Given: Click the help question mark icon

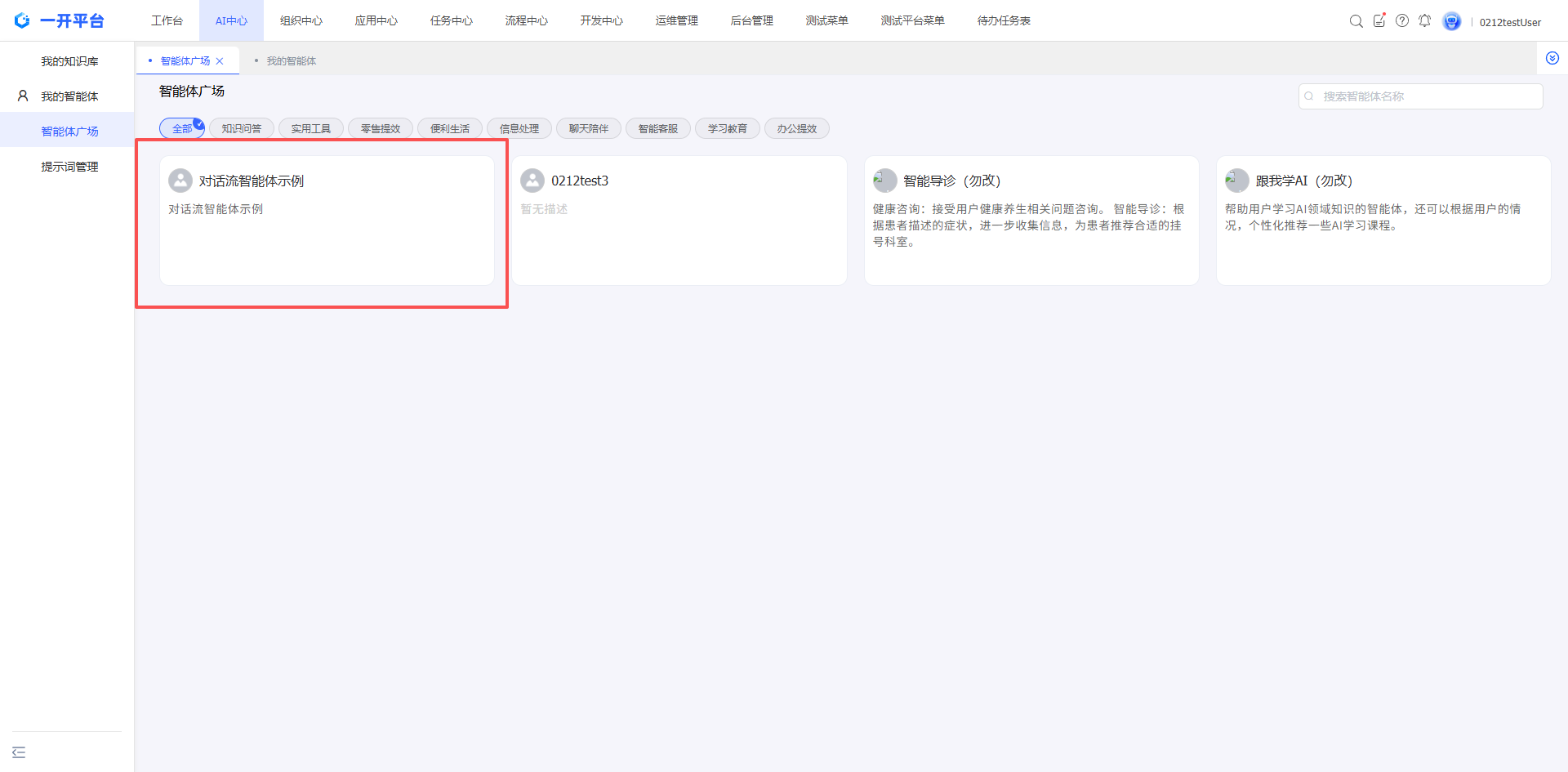Looking at the screenshot, I should 1402,21.
